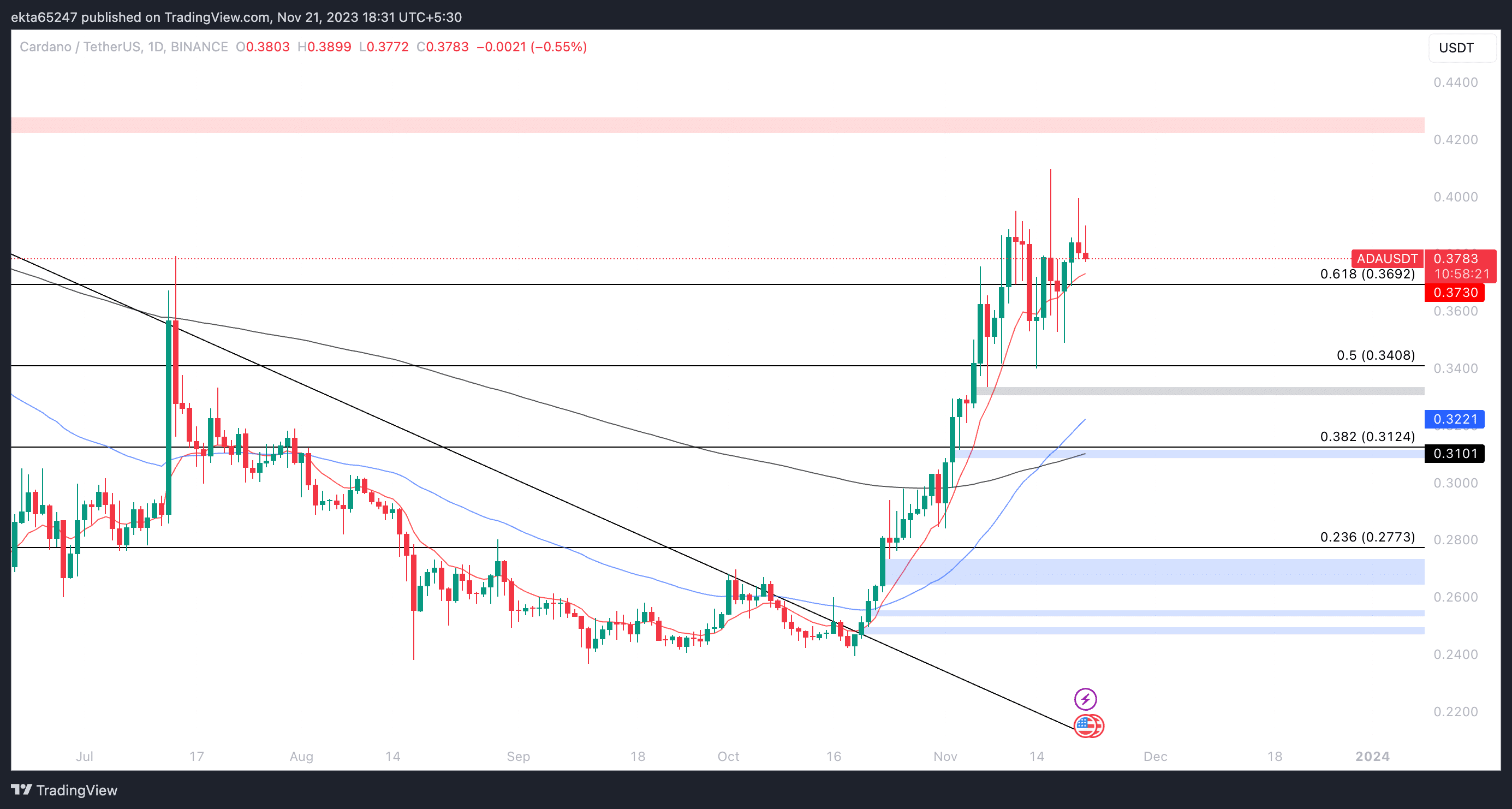Click the close value C0.3783
Viewport: 1512px width, 809px height.
point(443,47)
